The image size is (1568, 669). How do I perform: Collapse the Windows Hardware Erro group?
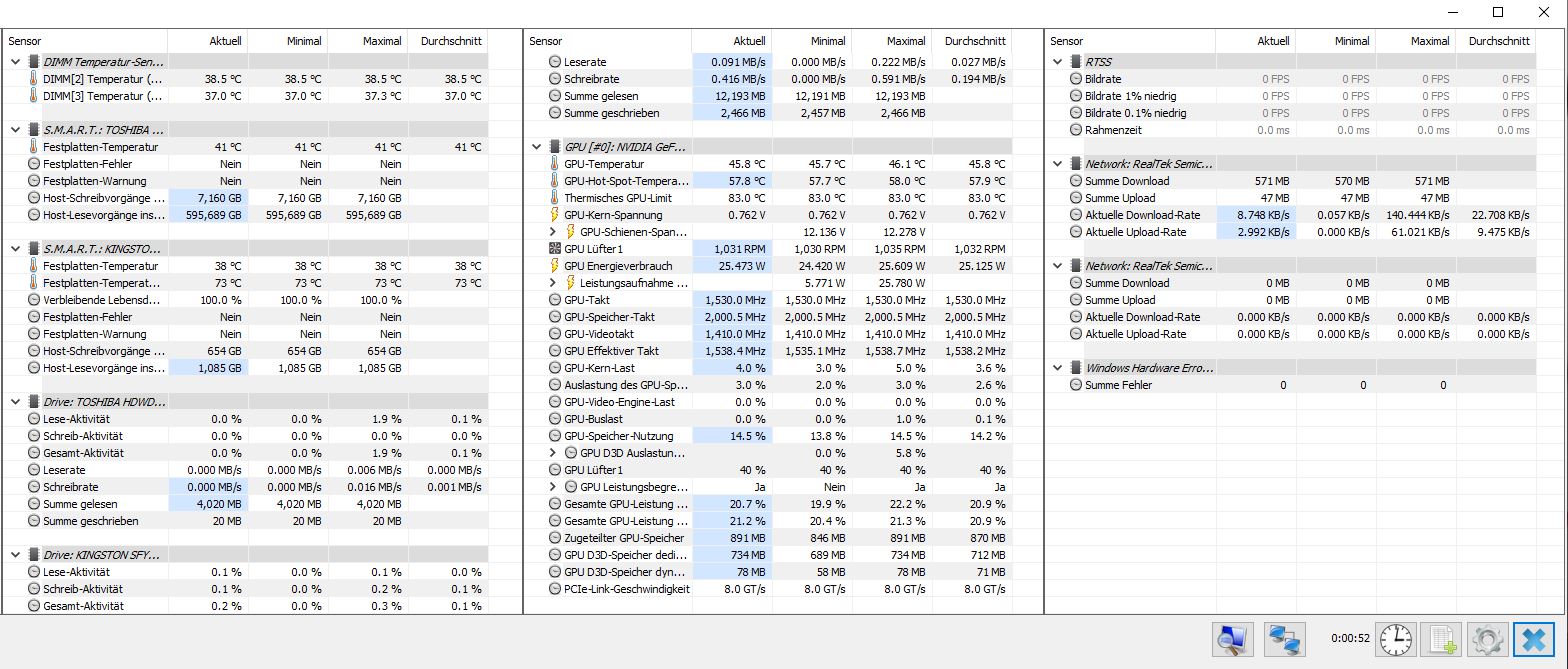(1059, 368)
